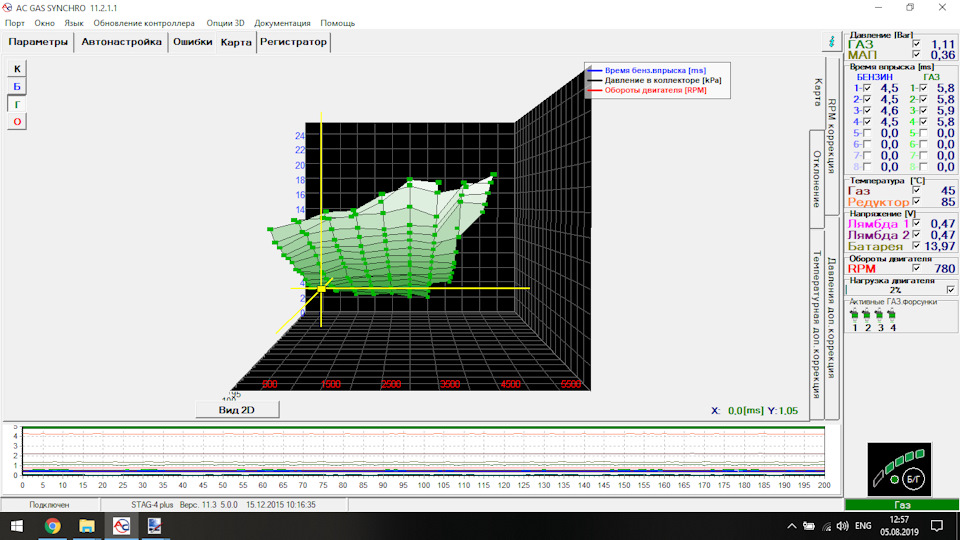Click the ENG language indicator
The image size is (960, 540).
(x=863, y=526)
